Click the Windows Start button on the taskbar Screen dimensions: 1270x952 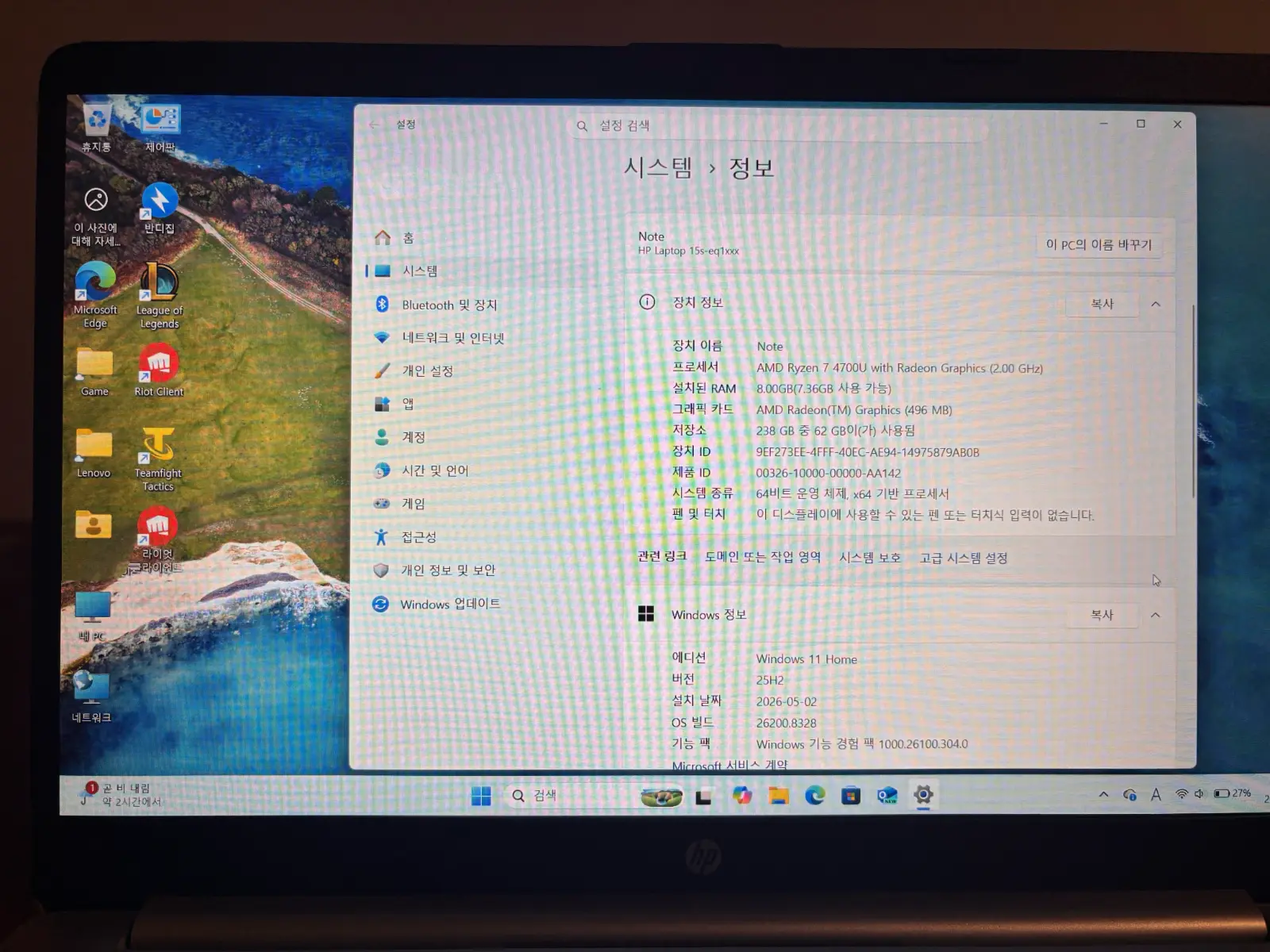tap(481, 795)
